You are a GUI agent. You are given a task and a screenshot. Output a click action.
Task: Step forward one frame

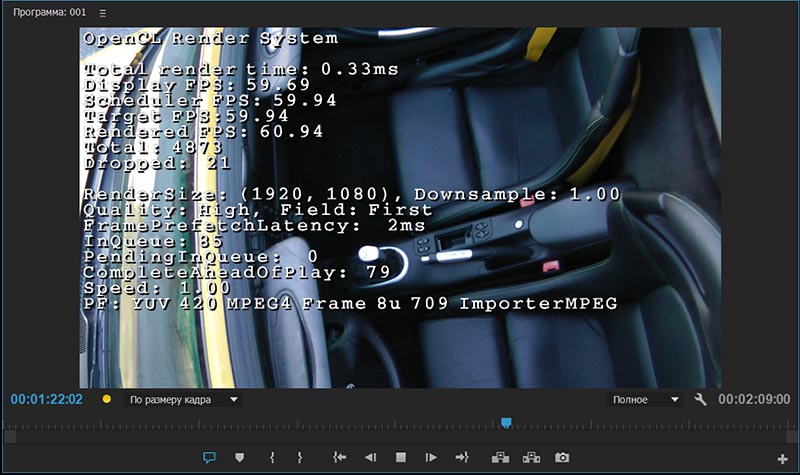point(431,458)
